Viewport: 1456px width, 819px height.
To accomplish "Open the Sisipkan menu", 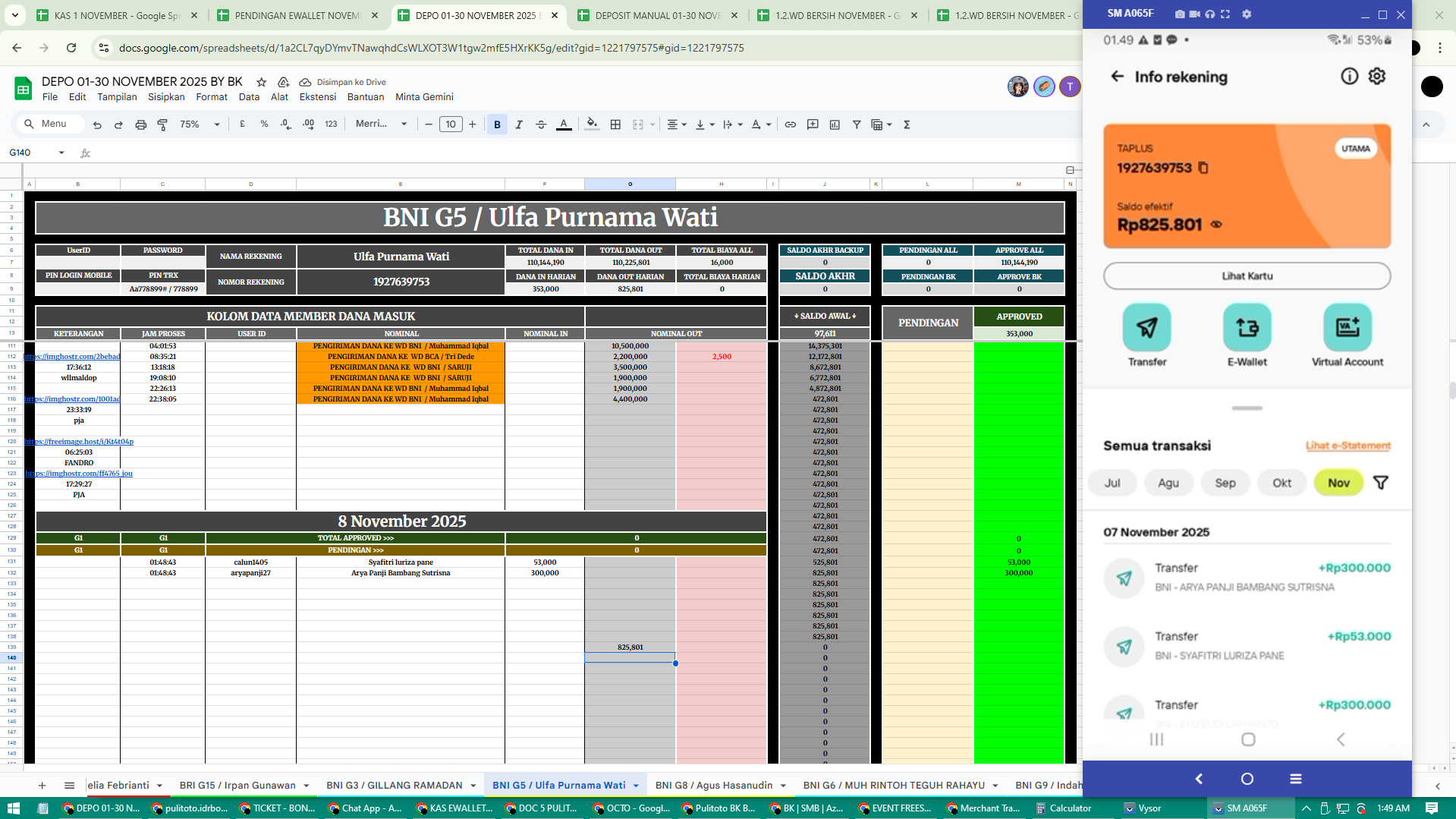I will coord(166,97).
